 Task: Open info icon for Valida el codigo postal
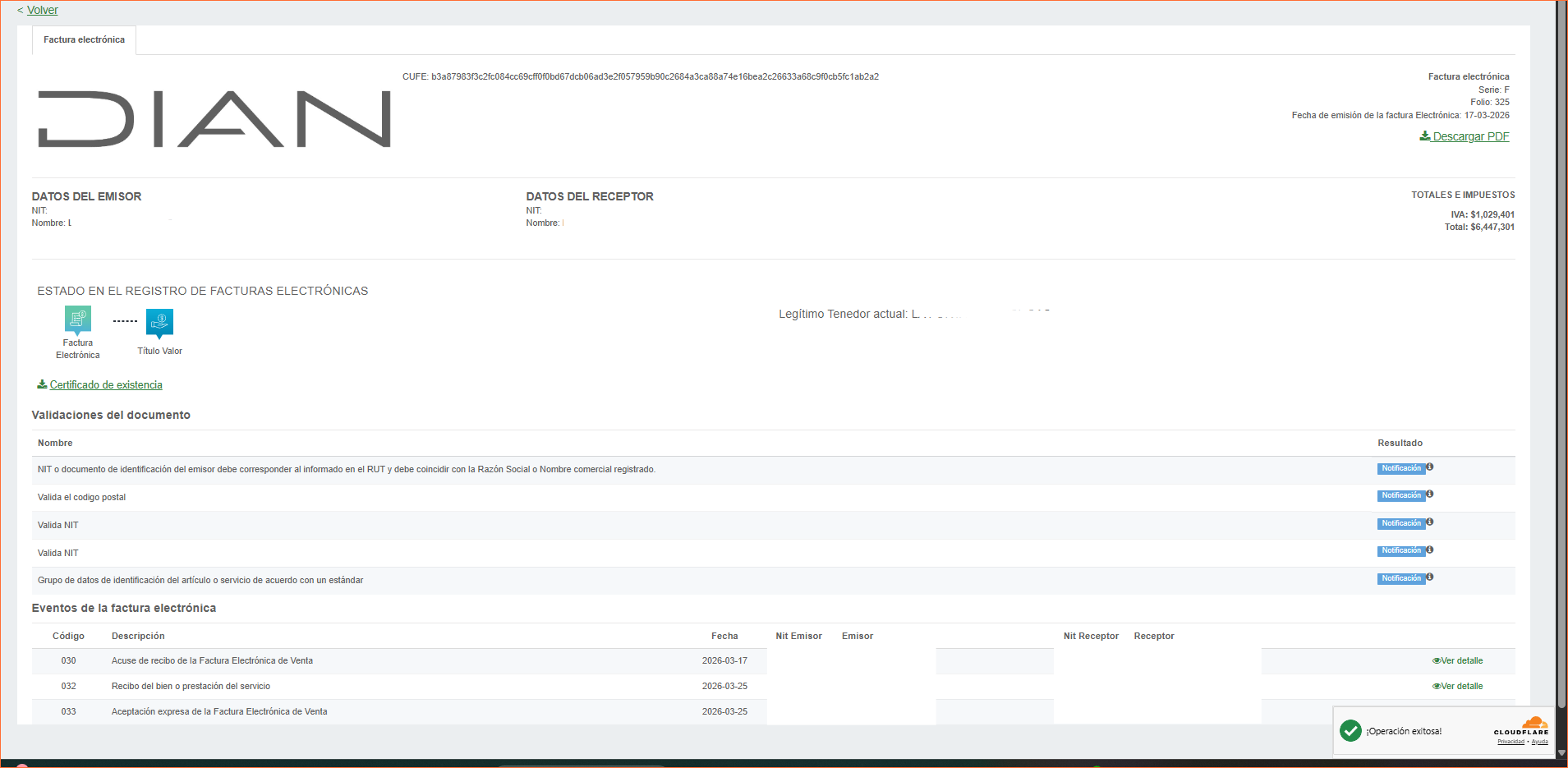pos(1430,494)
